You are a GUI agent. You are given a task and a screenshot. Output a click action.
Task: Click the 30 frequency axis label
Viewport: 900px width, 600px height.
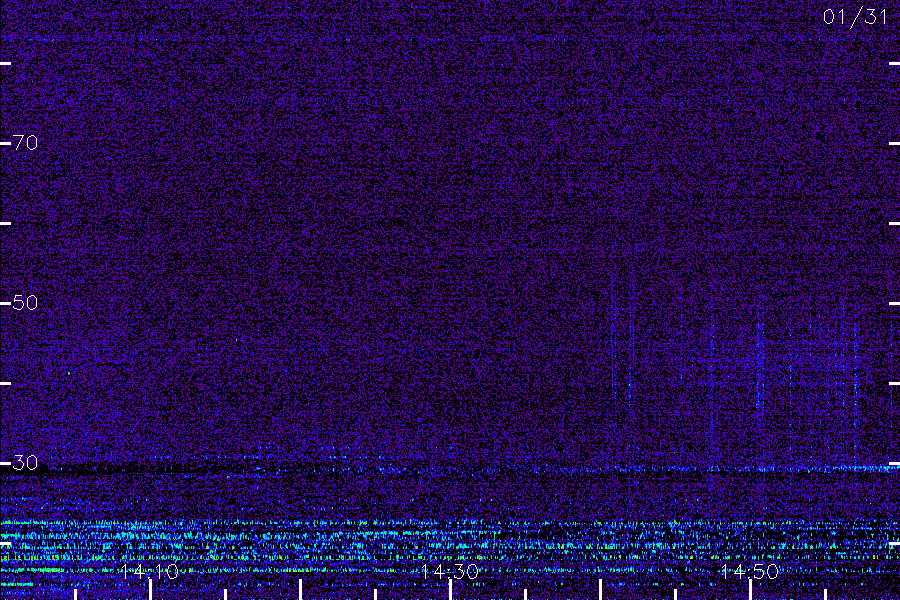click(25, 463)
